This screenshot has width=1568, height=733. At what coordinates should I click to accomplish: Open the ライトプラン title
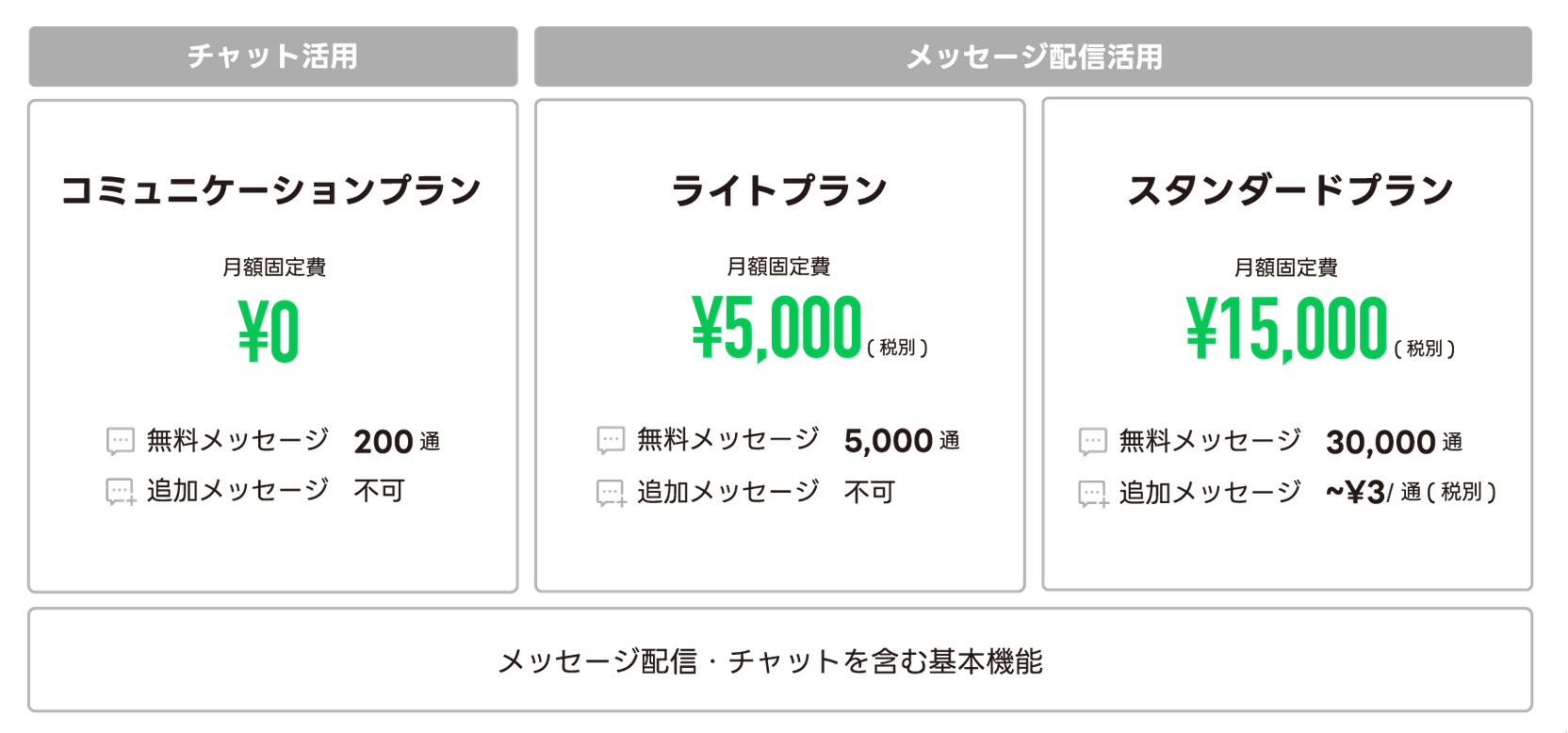pos(779,190)
